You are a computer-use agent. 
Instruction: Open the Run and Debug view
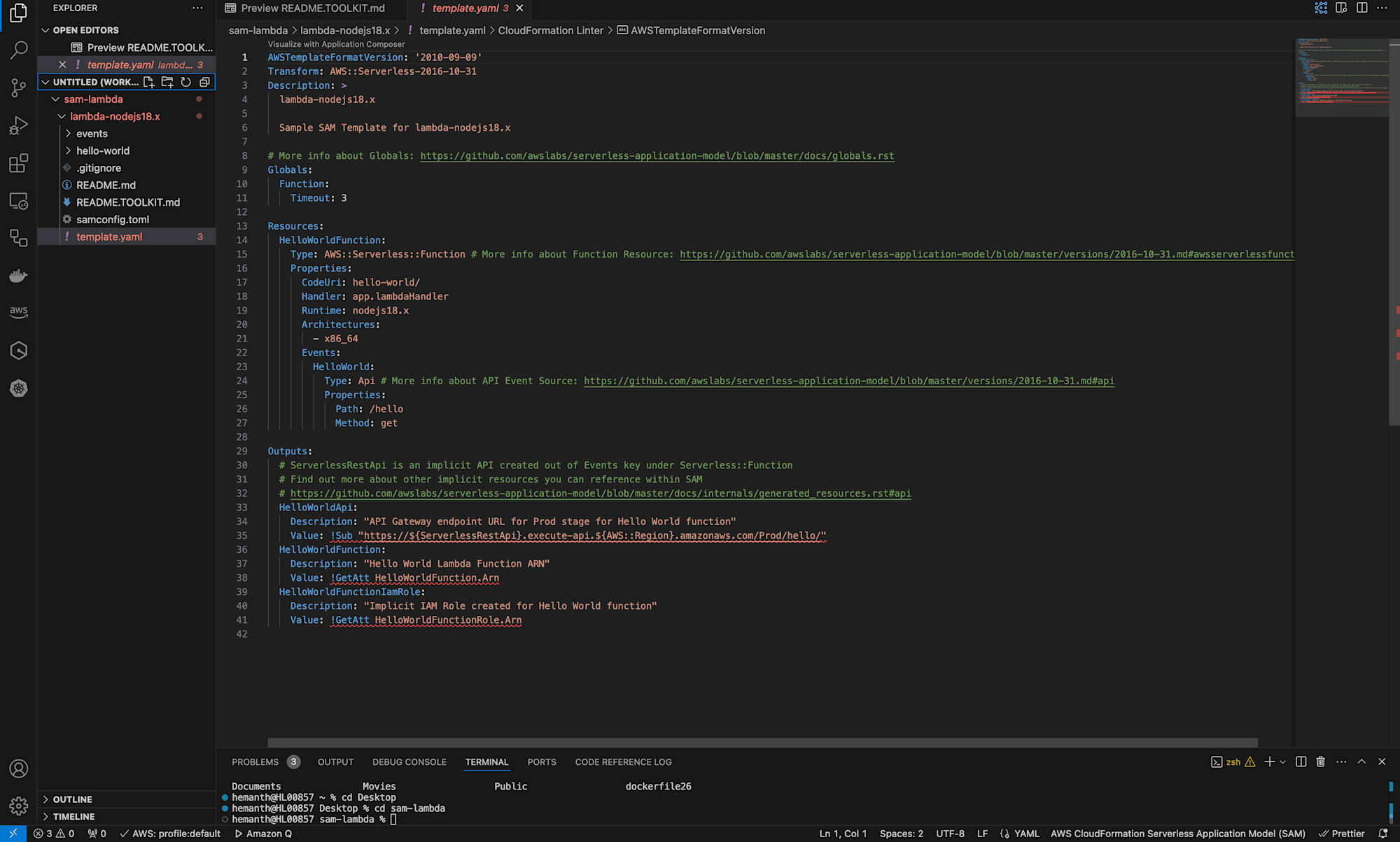tap(19, 126)
